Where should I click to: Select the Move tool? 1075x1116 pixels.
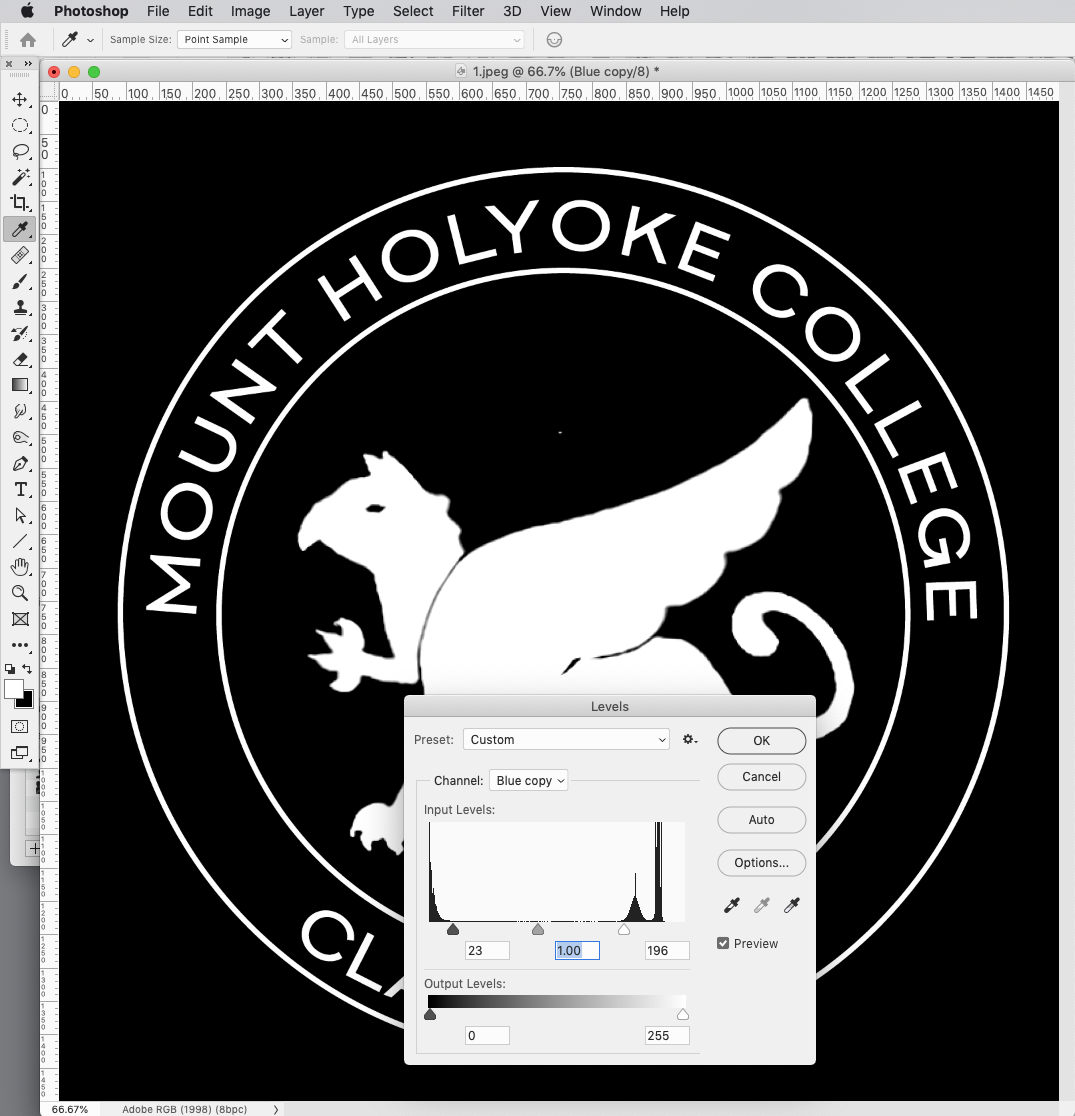point(20,99)
